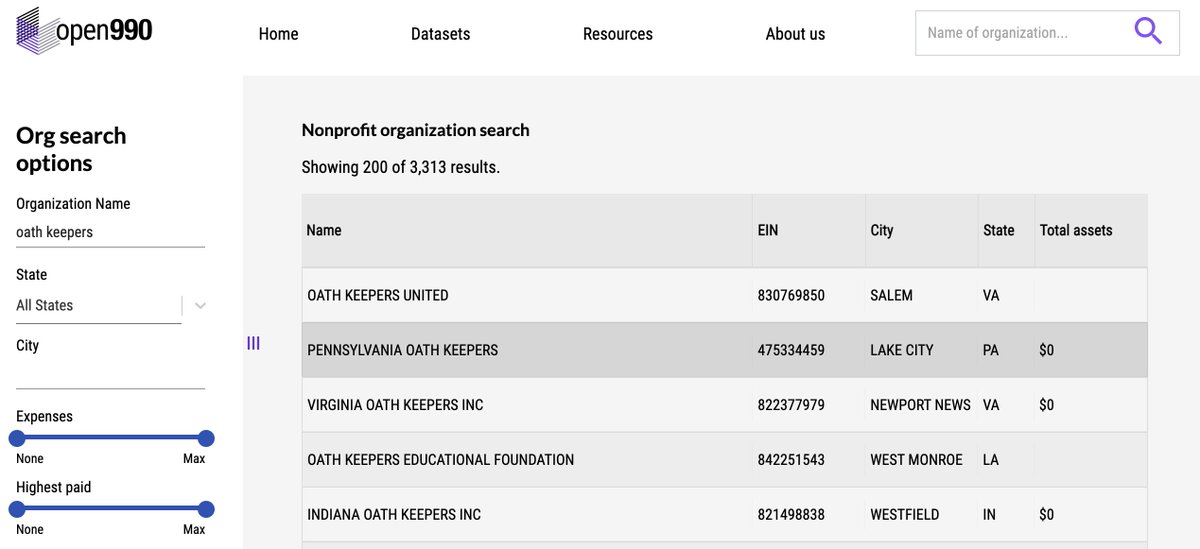The width and height of the screenshot is (1200, 549).
Task: Click the Highest paid slider None handle
Action: (x=17, y=509)
